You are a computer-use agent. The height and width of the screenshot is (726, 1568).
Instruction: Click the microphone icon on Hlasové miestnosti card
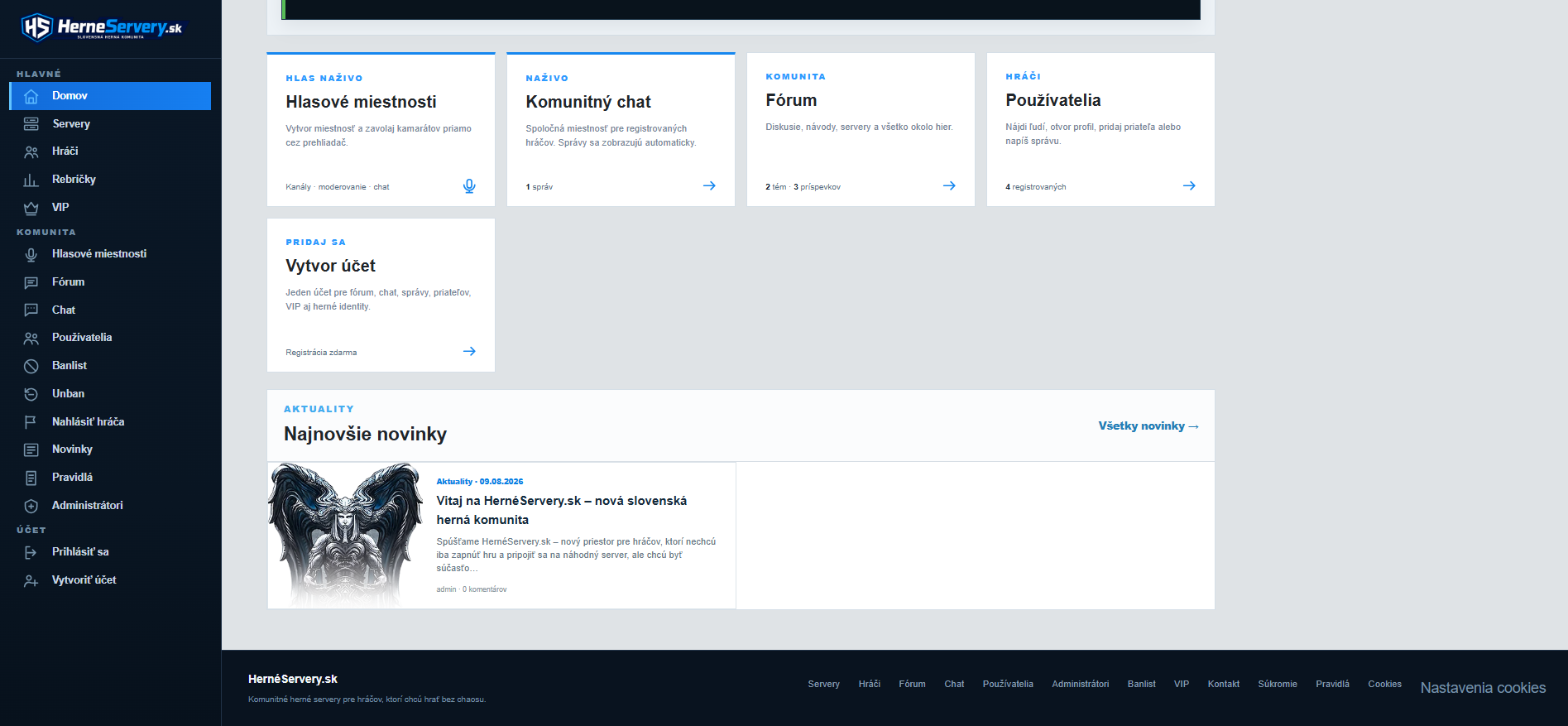pos(469,186)
